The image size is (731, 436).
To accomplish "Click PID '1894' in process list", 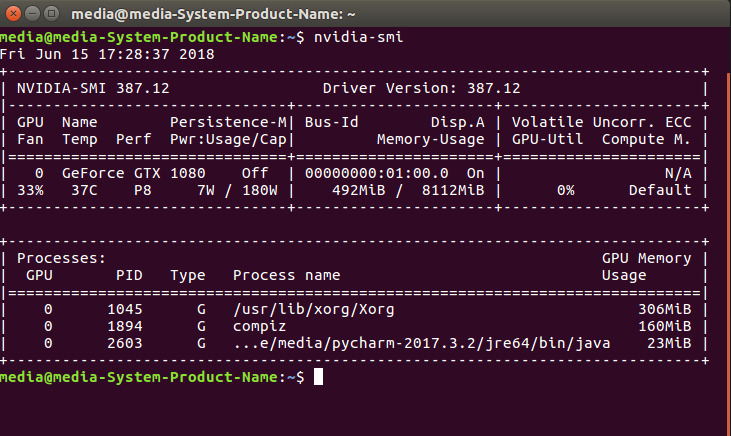I will pyautogui.click(x=124, y=326).
